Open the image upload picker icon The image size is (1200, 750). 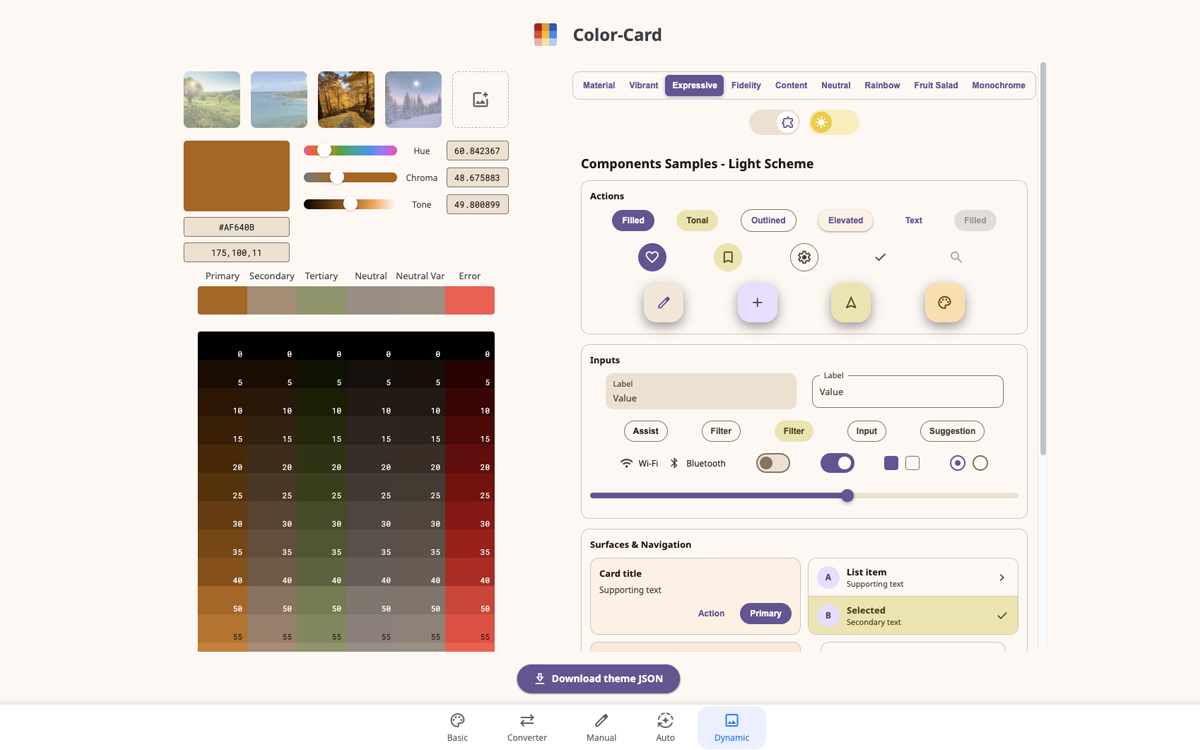point(481,99)
